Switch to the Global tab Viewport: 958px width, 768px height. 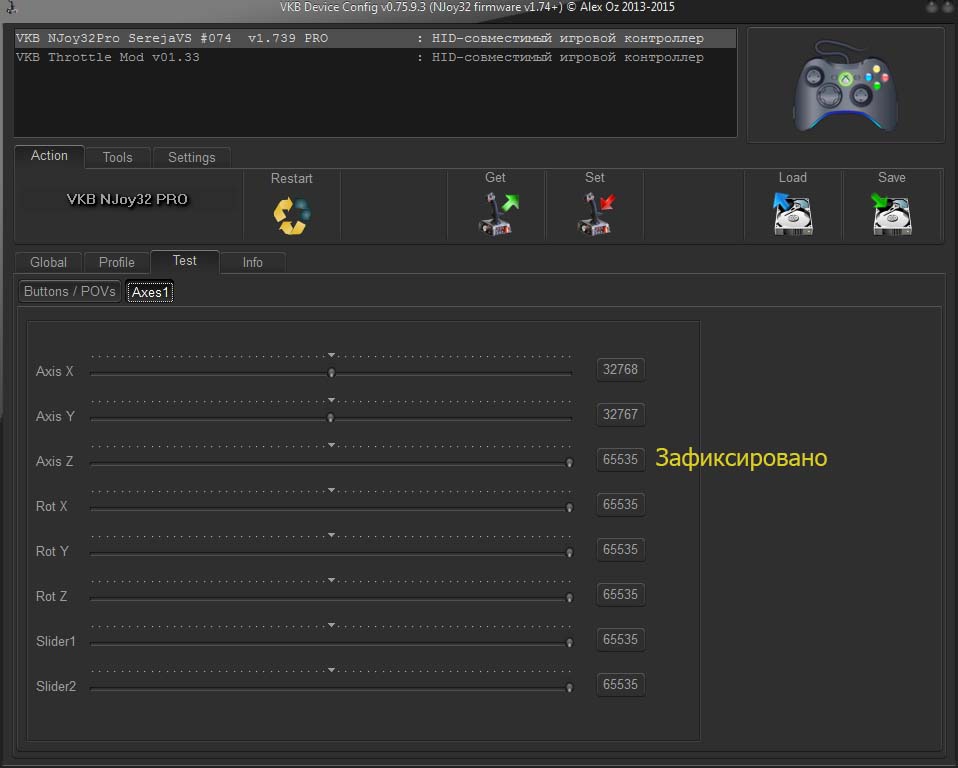(x=48, y=262)
